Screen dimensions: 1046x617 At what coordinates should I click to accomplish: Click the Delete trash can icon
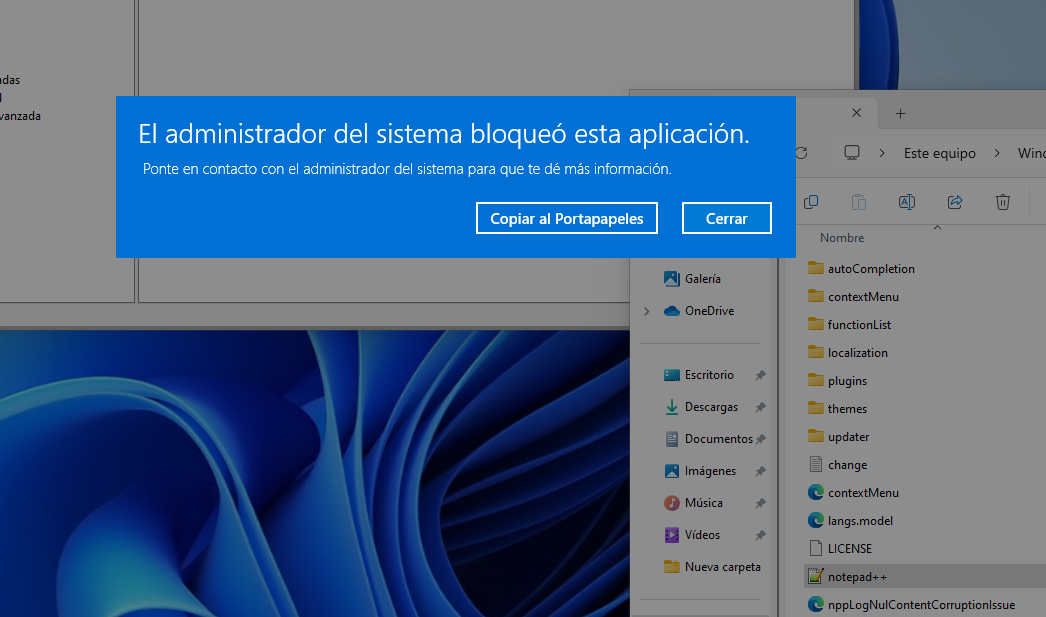point(1003,202)
